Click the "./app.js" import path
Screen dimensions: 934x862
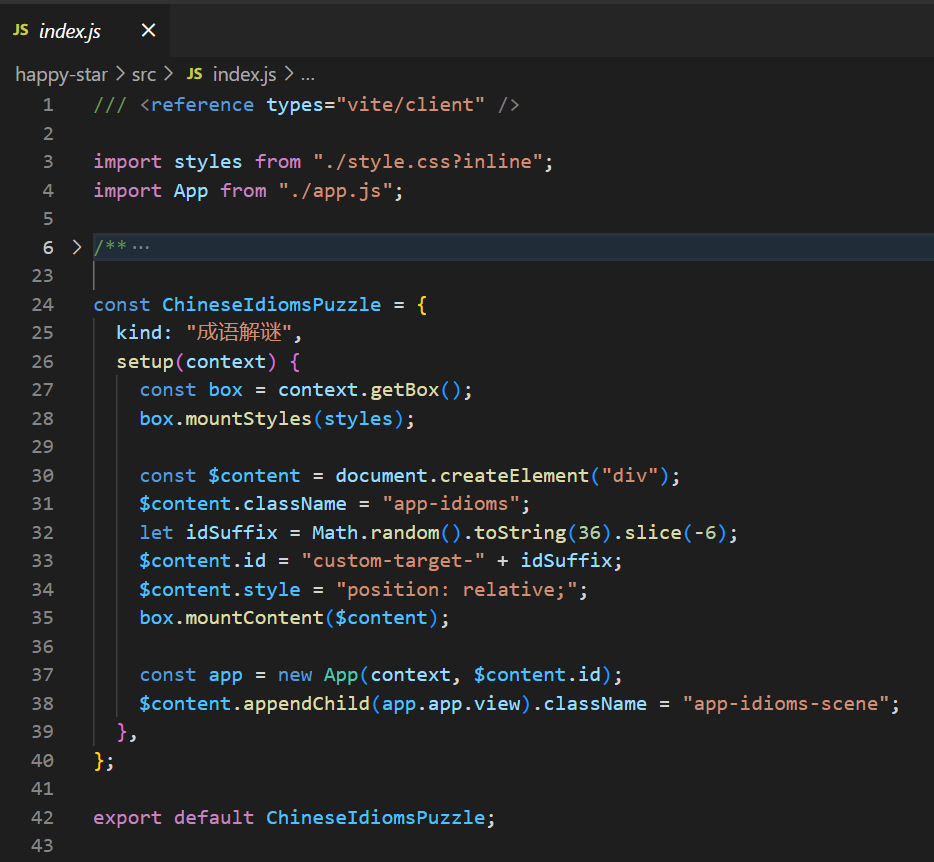335,191
